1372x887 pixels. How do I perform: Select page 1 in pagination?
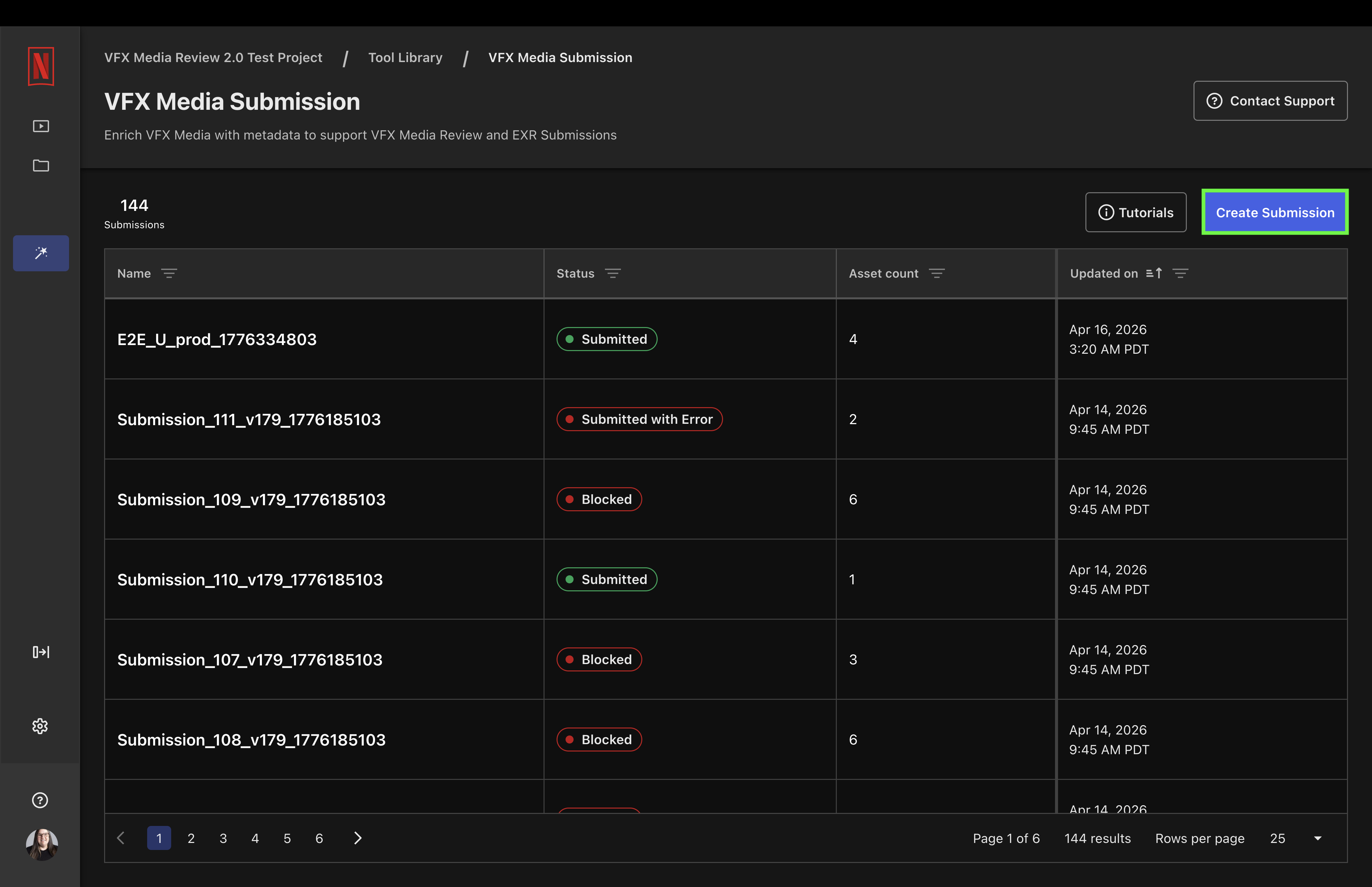tap(159, 838)
